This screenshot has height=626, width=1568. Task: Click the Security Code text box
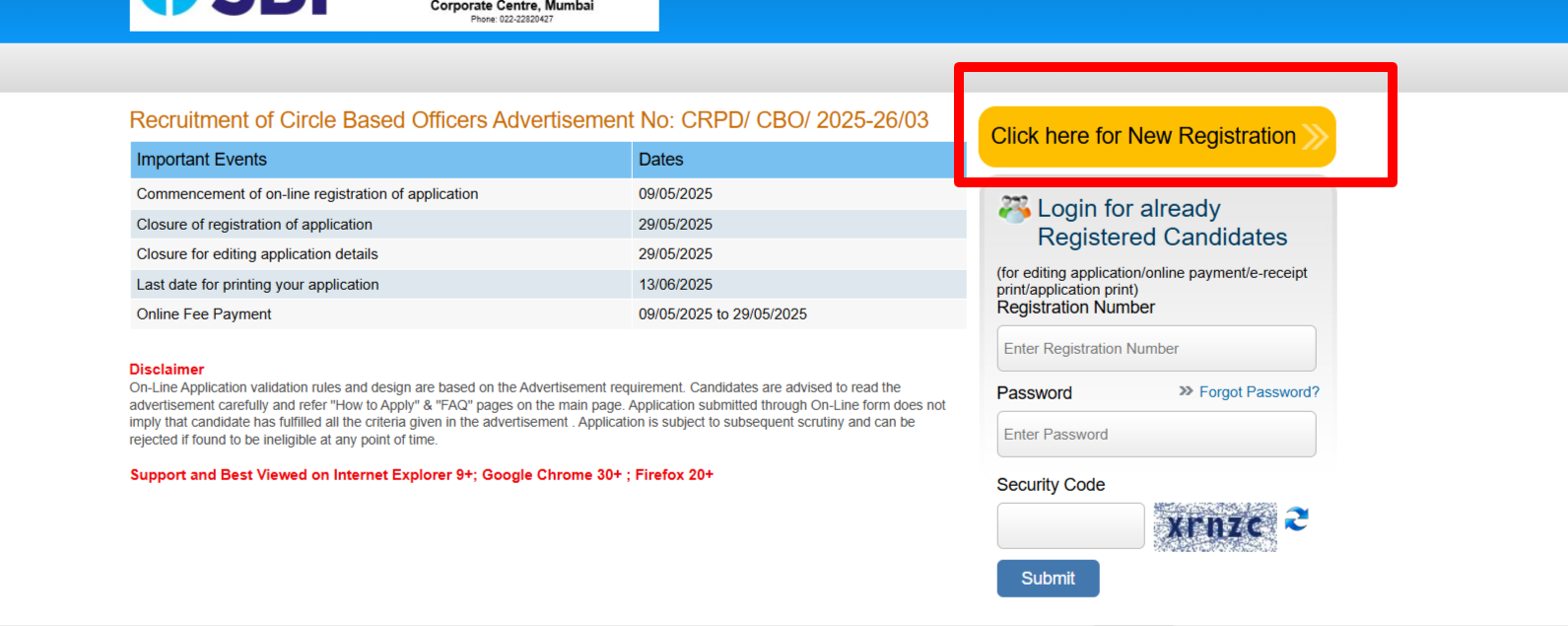(1070, 526)
